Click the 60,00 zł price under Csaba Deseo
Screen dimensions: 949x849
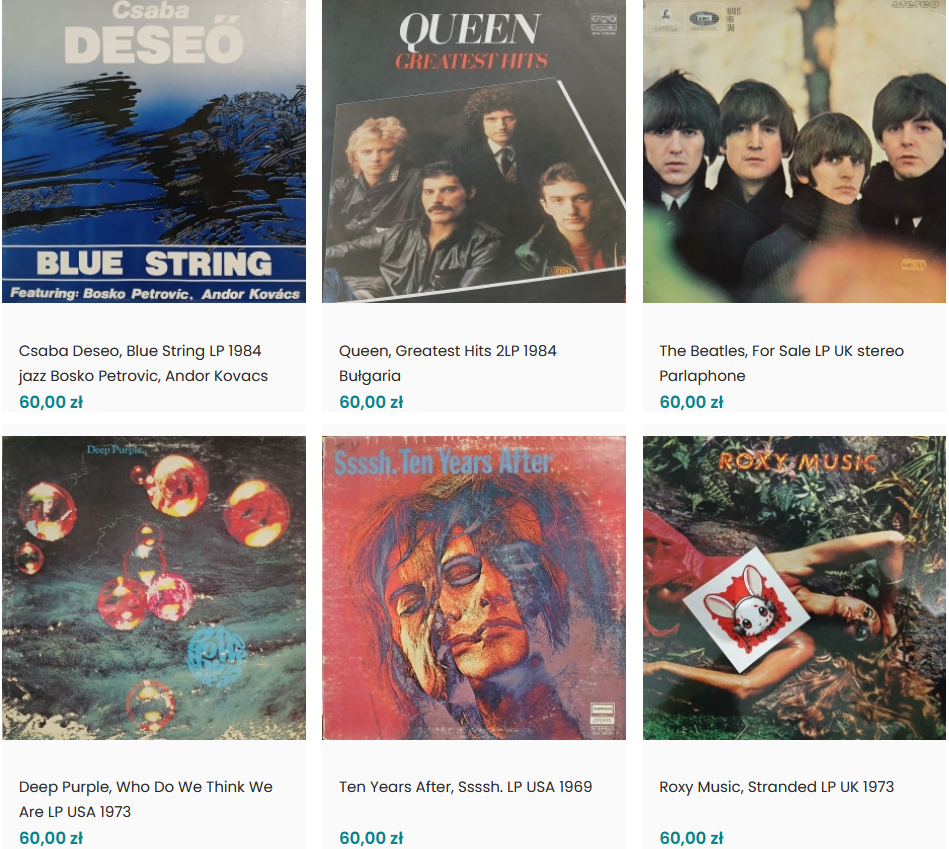[51, 402]
